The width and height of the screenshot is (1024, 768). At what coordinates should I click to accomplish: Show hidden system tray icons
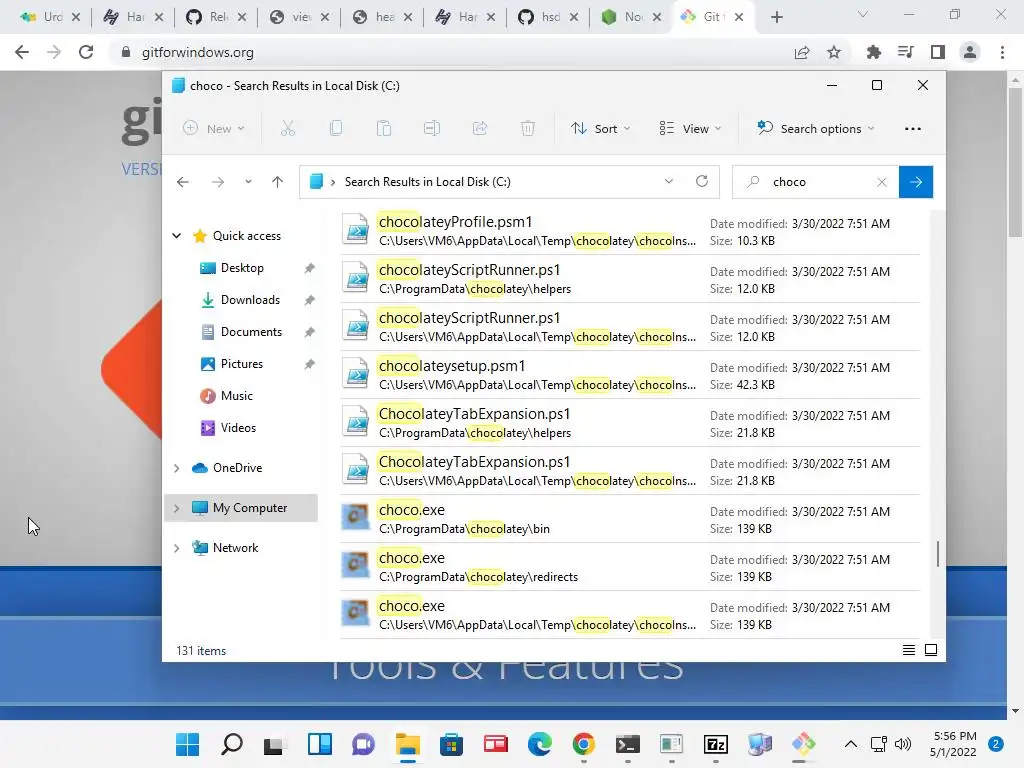(x=850, y=744)
